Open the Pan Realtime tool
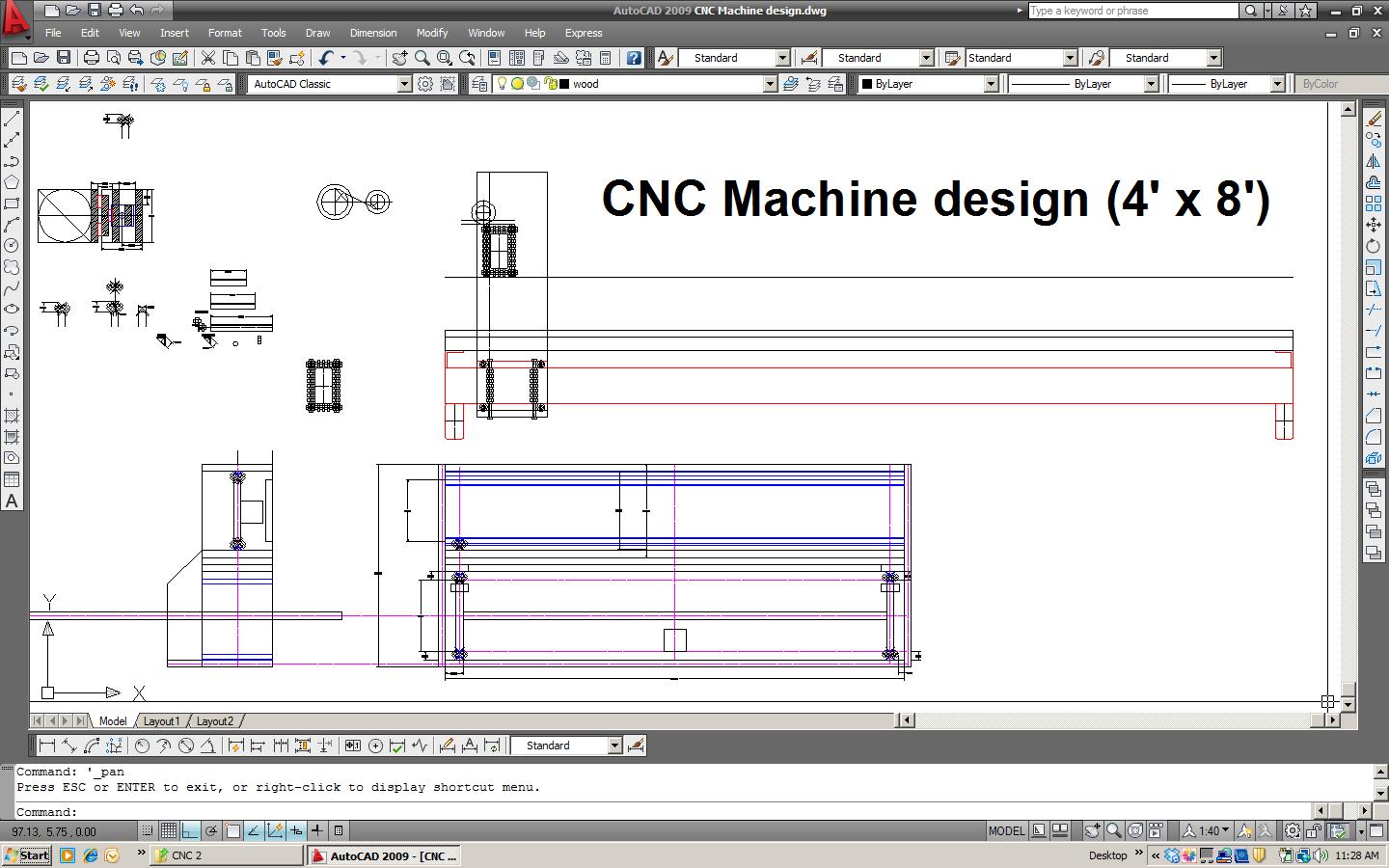Image resolution: width=1389 pixels, height=868 pixels. [x=401, y=58]
